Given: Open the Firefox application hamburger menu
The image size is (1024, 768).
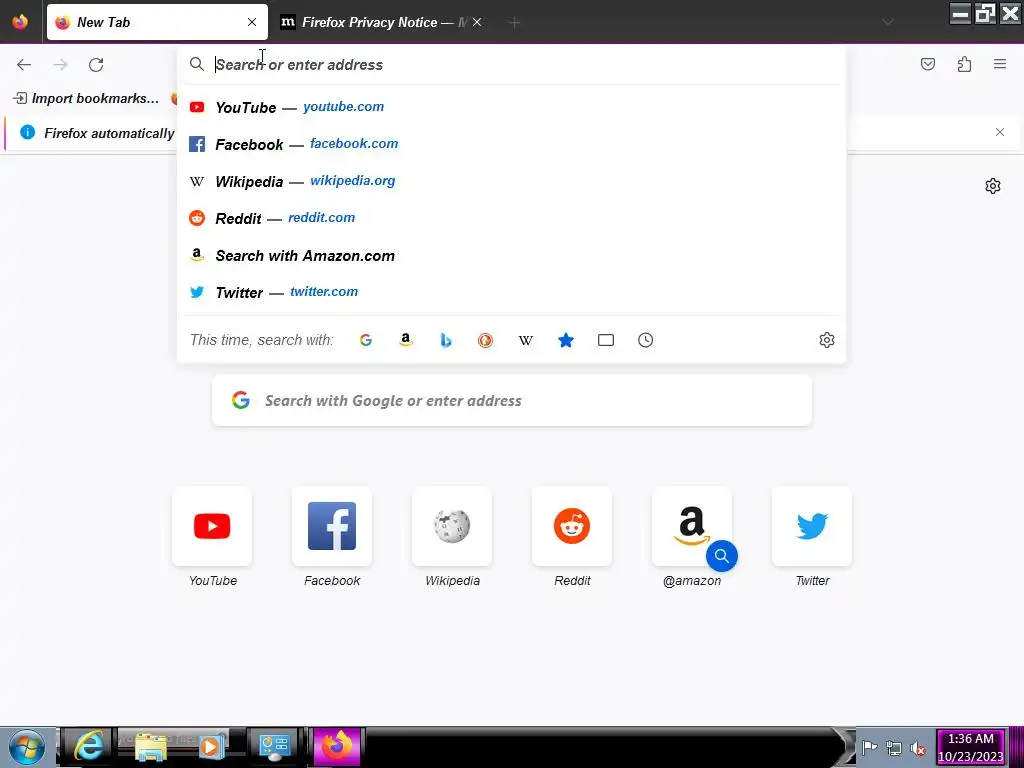Looking at the screenshot, I should point(1000,64).
